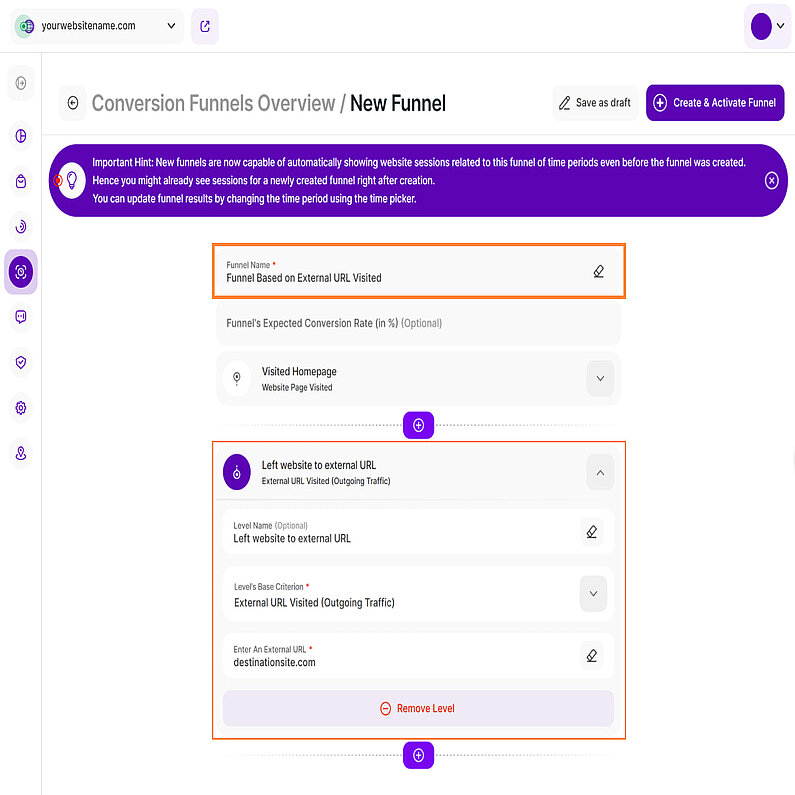
Task: Open the settings gear in sidebar
Action: tap(21, 408)
